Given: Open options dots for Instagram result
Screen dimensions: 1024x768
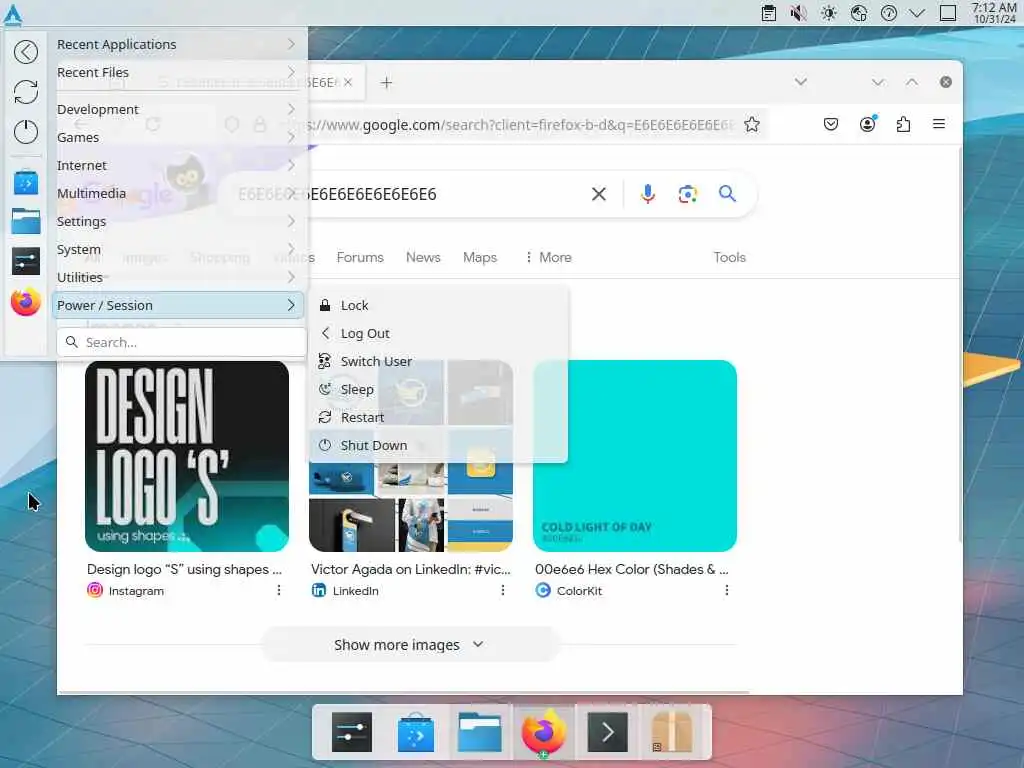Looking at the screenshot, I should pos(279,590).
